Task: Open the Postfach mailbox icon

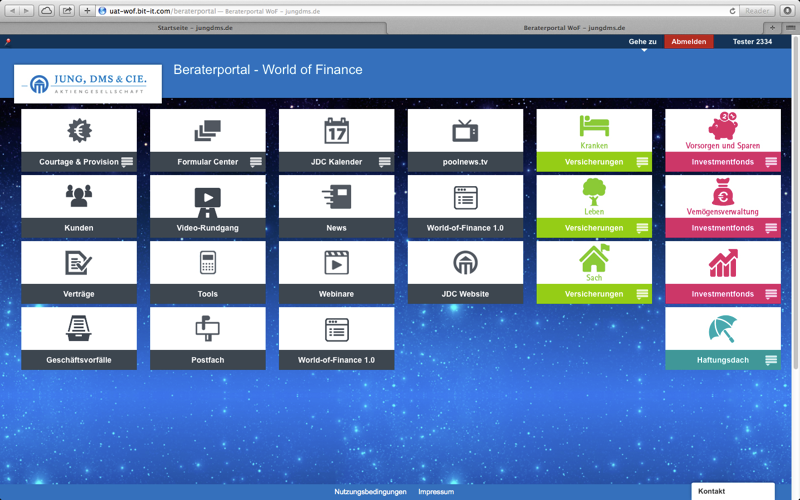Action: (x=208, y=328)
